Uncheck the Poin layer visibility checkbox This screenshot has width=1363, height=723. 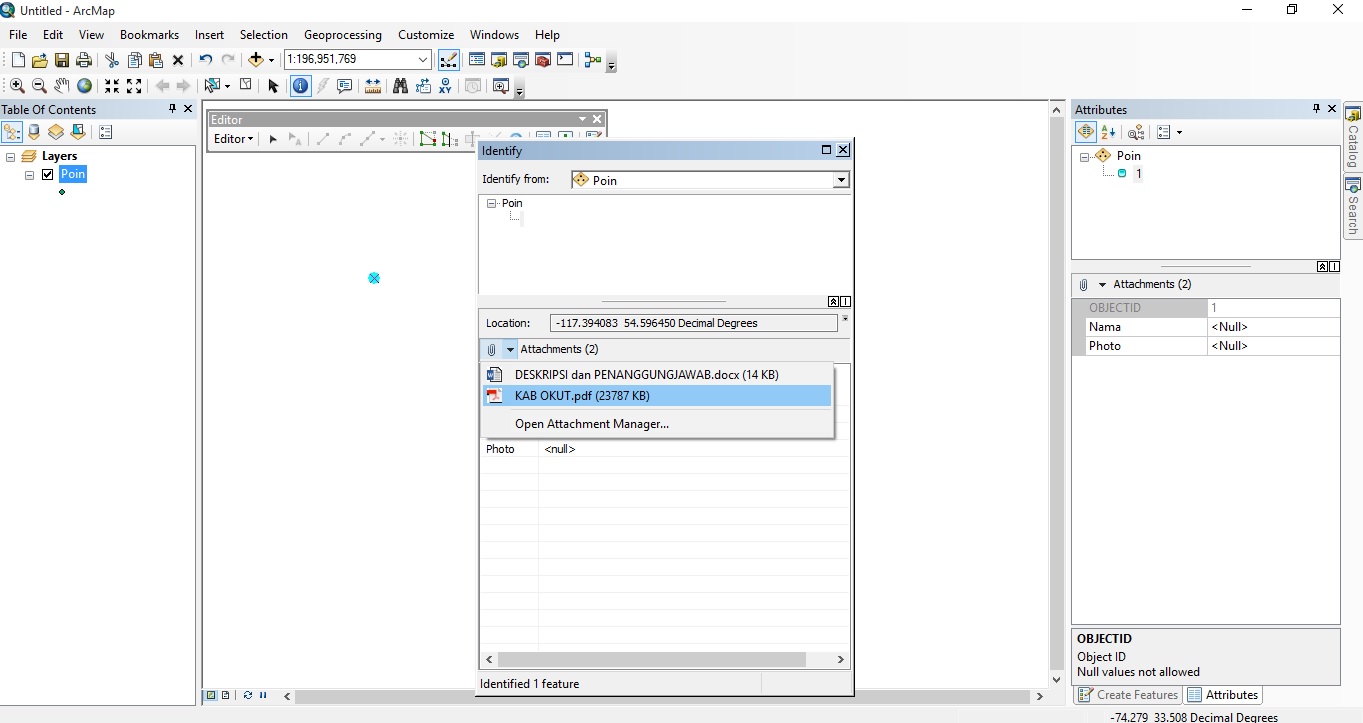click(47, 174)
